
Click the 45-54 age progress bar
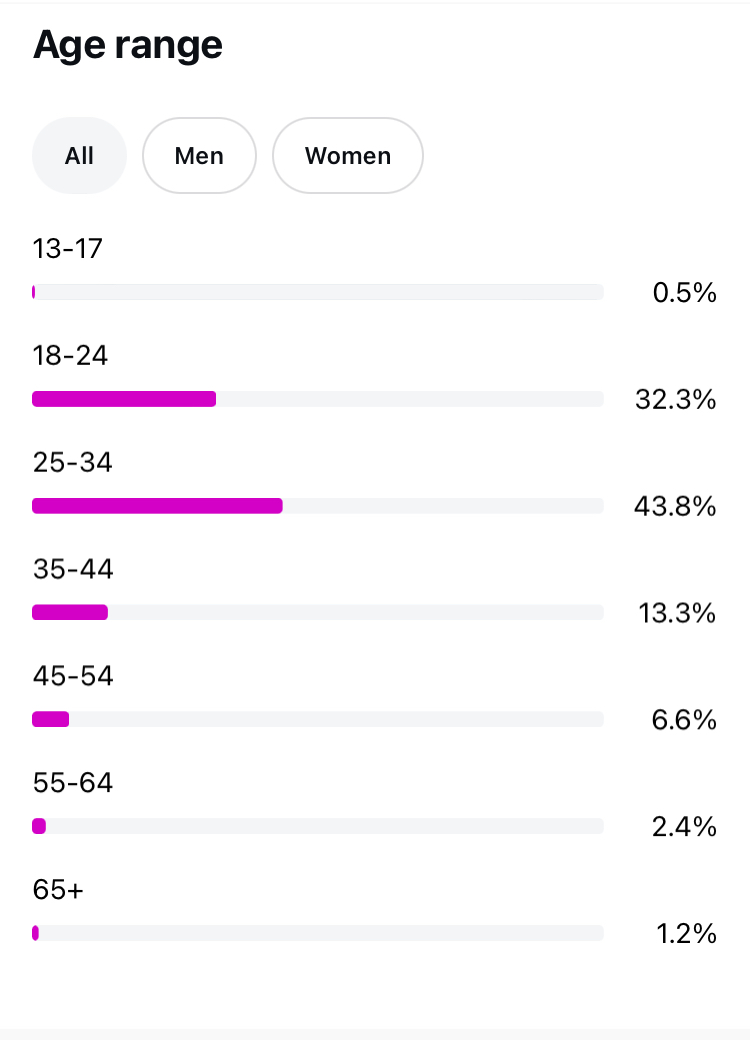318,719
